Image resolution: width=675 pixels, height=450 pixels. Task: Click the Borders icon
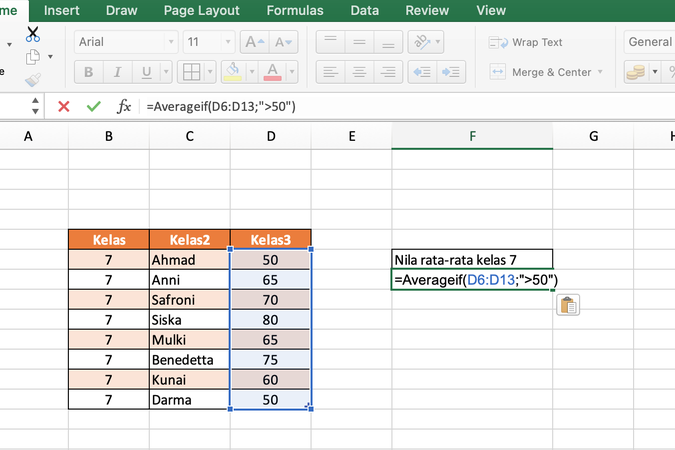tap(190, 72)
